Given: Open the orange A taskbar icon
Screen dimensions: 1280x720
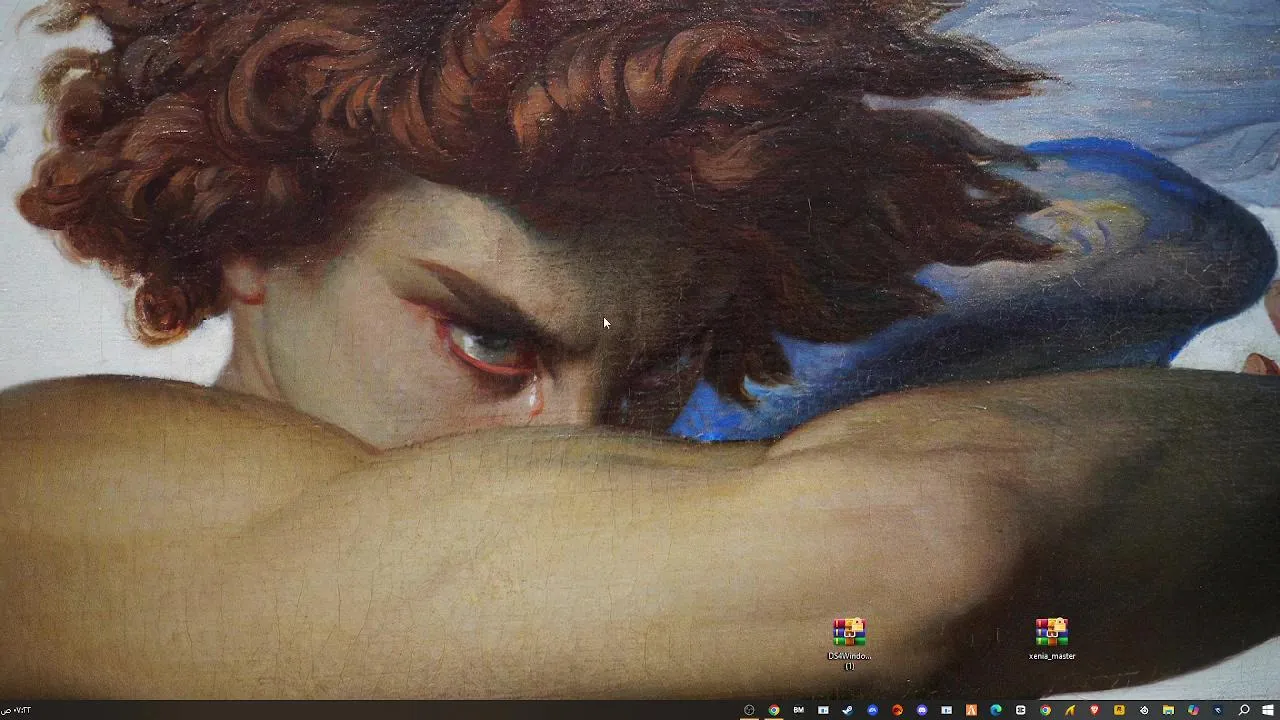Looking at the screenshot, I should pos(971,710).
